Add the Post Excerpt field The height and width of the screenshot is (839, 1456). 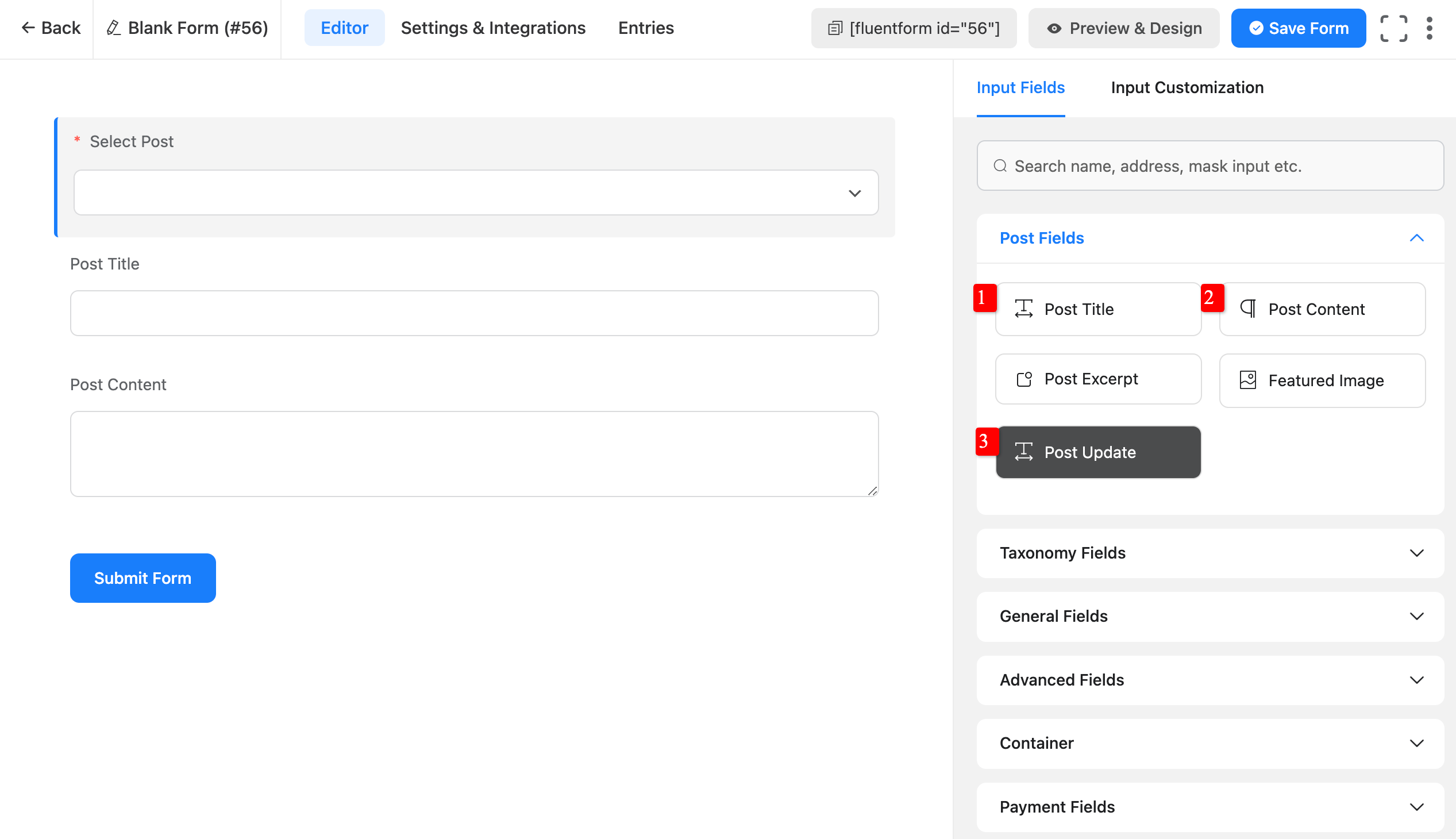click(x=1098, y=379)
